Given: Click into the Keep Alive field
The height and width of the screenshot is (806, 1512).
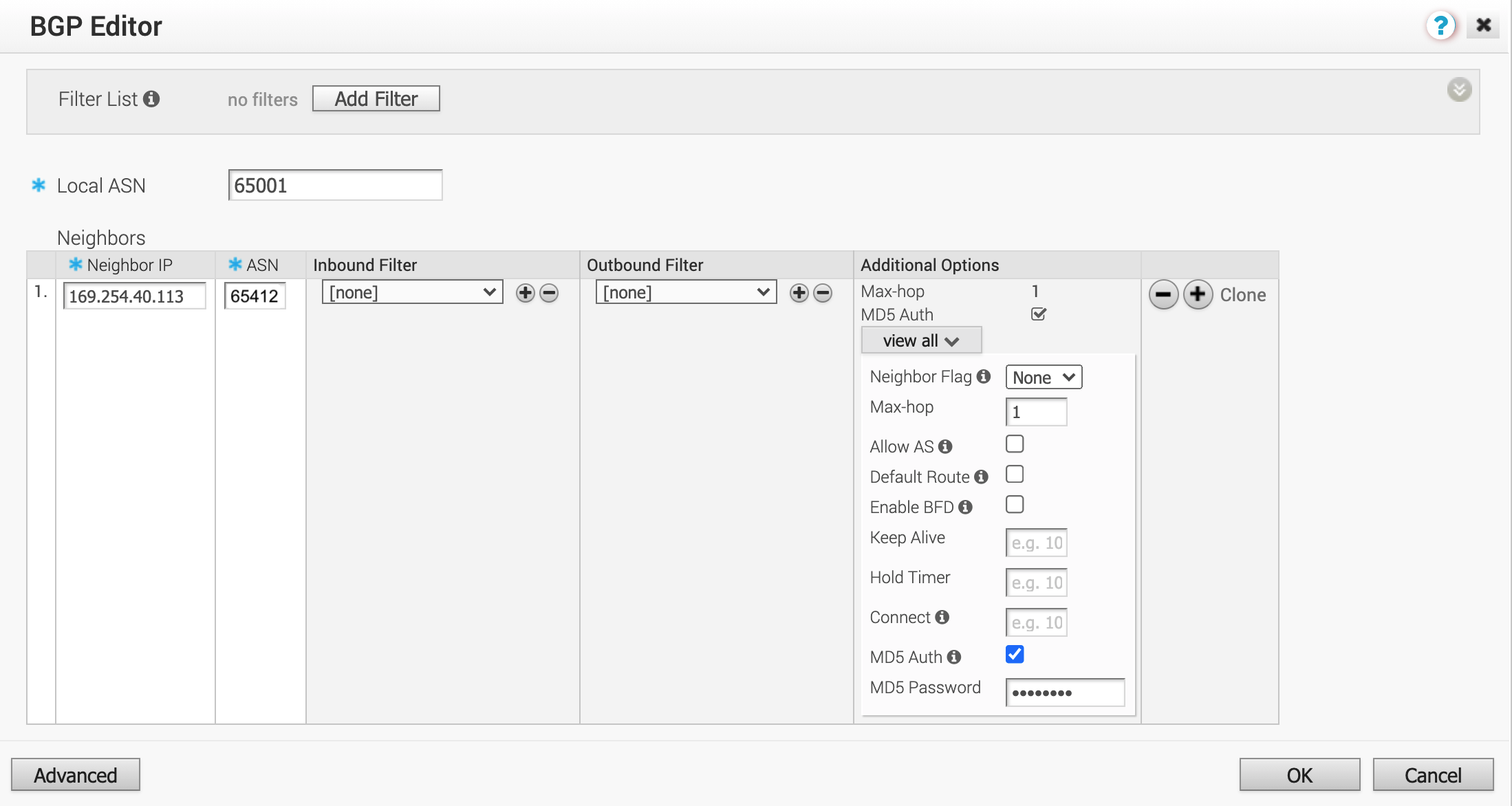Looking at the screenshot, I should [x=1036, y=543].
